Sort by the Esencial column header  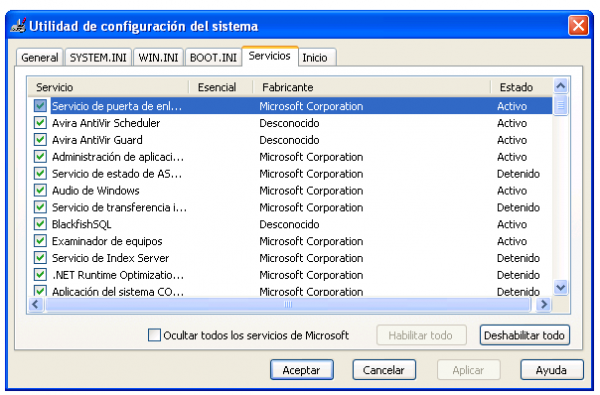[x=220, y=87]
